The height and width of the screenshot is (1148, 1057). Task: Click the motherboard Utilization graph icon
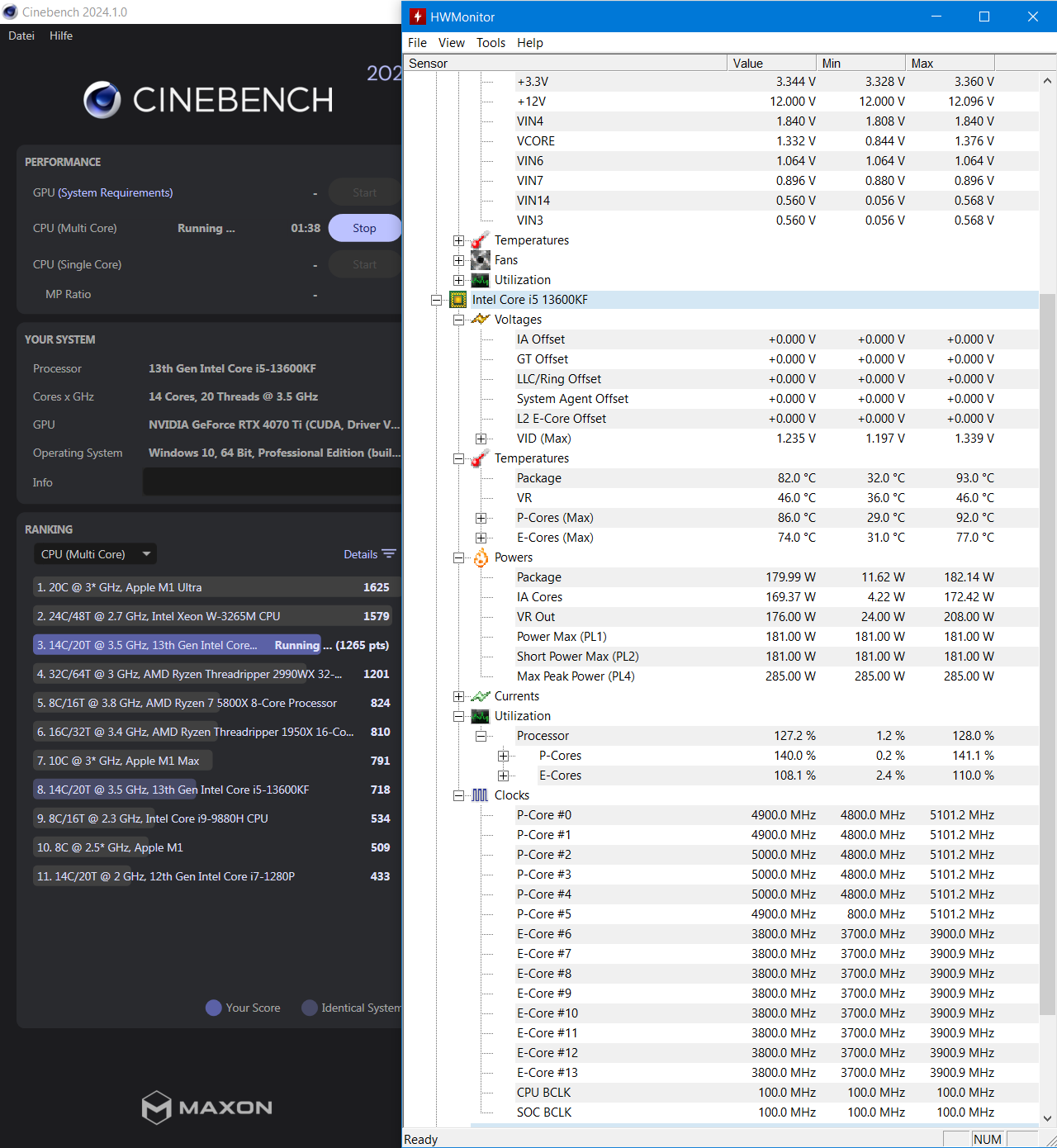click(x=480, y=280)
